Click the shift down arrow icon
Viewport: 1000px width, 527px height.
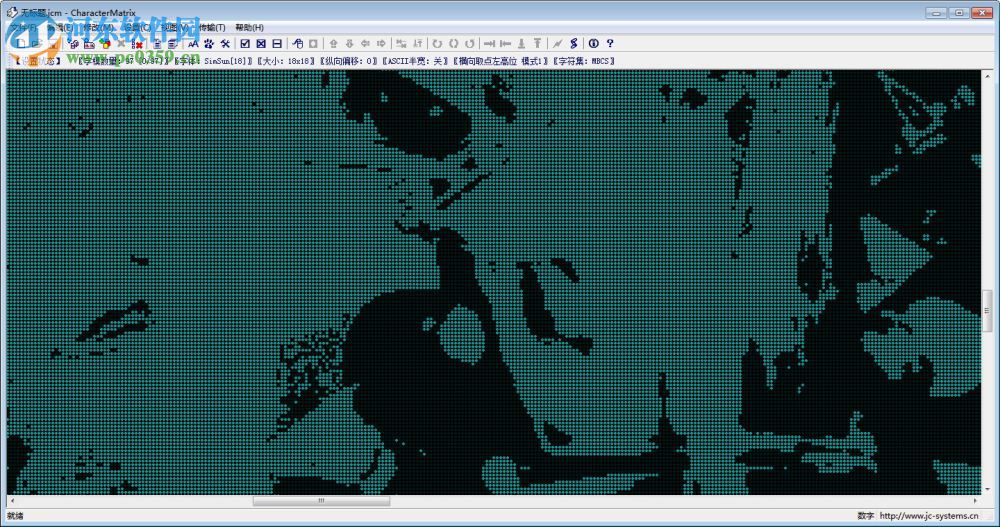(349, 43)
